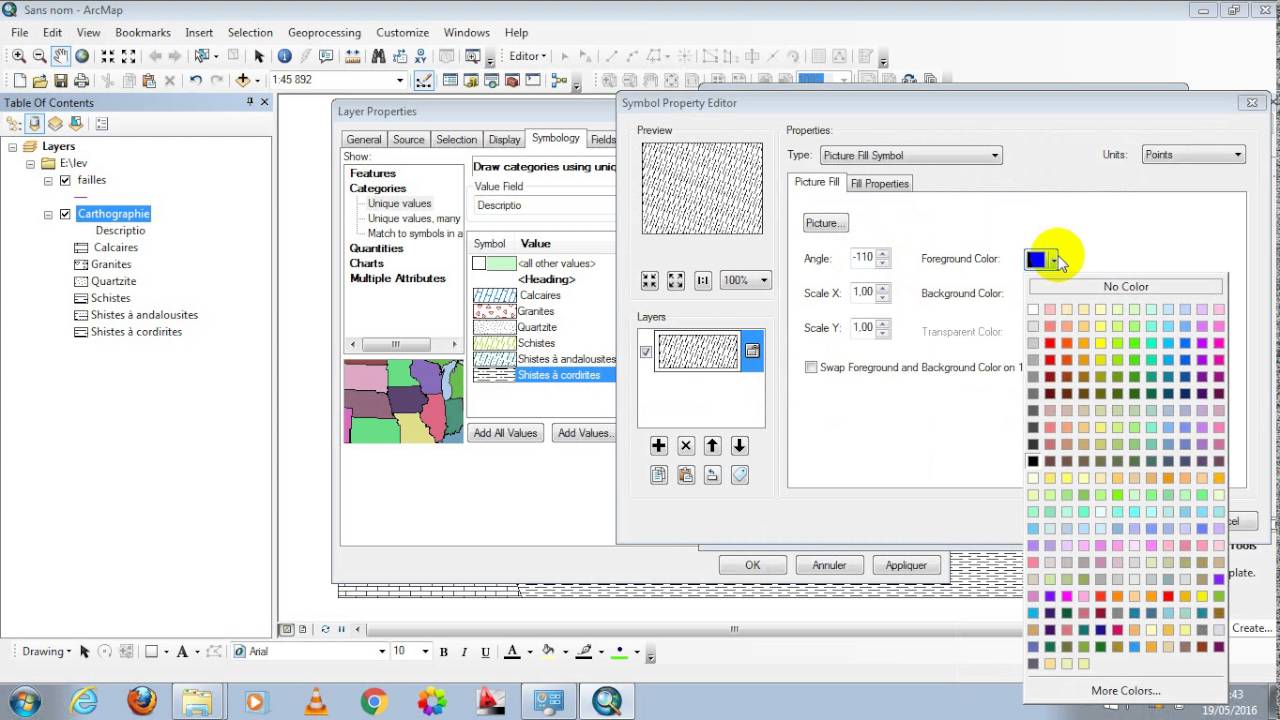The height and width of the screenshot is (720, 1280).
Task: Click More Colors... in the palette
Action: (x=1126, y=691)
